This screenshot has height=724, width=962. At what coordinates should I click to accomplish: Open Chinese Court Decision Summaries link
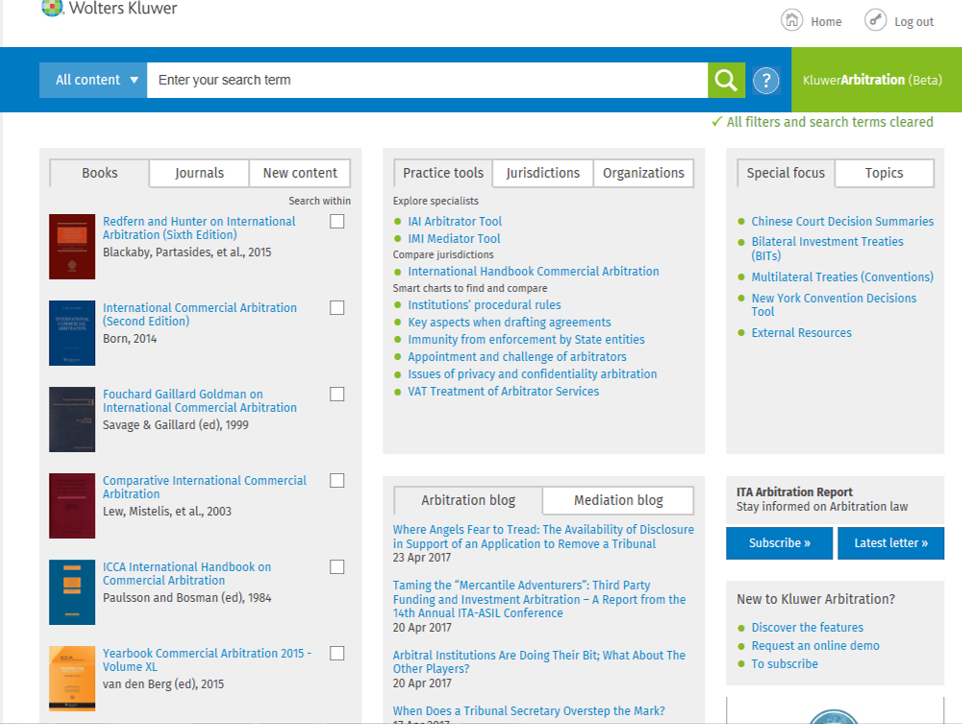coord(842,221)
